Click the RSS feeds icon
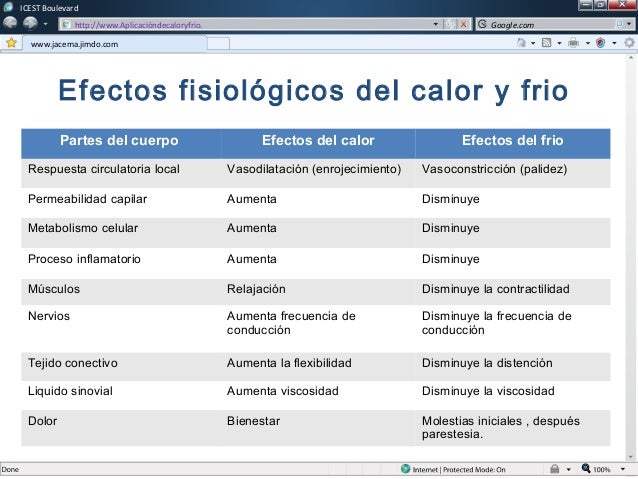This screenshot has width=638, height=479. click(547, 42)
